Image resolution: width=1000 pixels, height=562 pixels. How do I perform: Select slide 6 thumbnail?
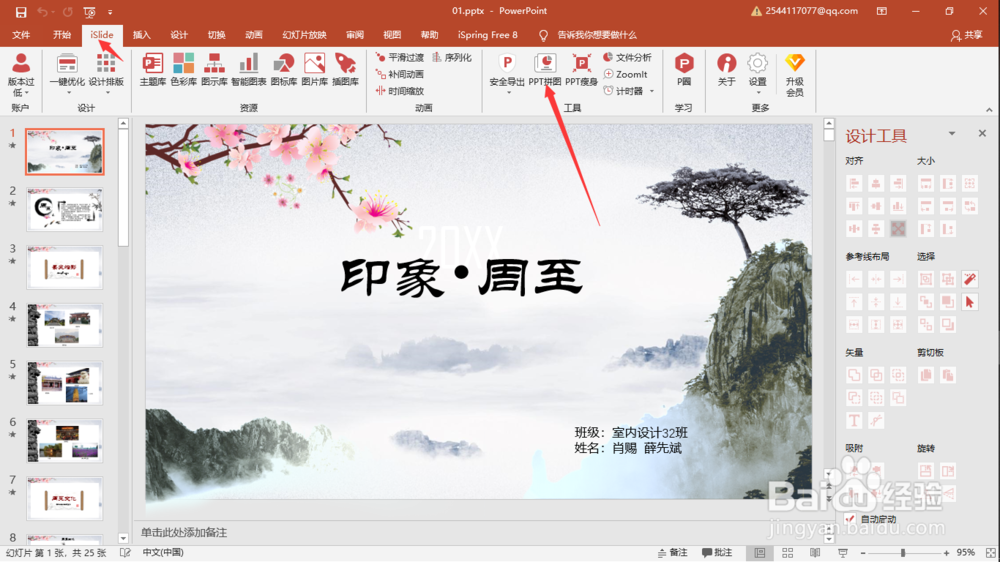[x=64, y=441]
